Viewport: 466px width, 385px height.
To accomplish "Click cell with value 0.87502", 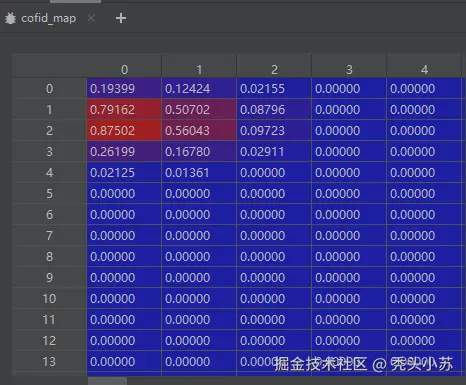I will 124,131.
